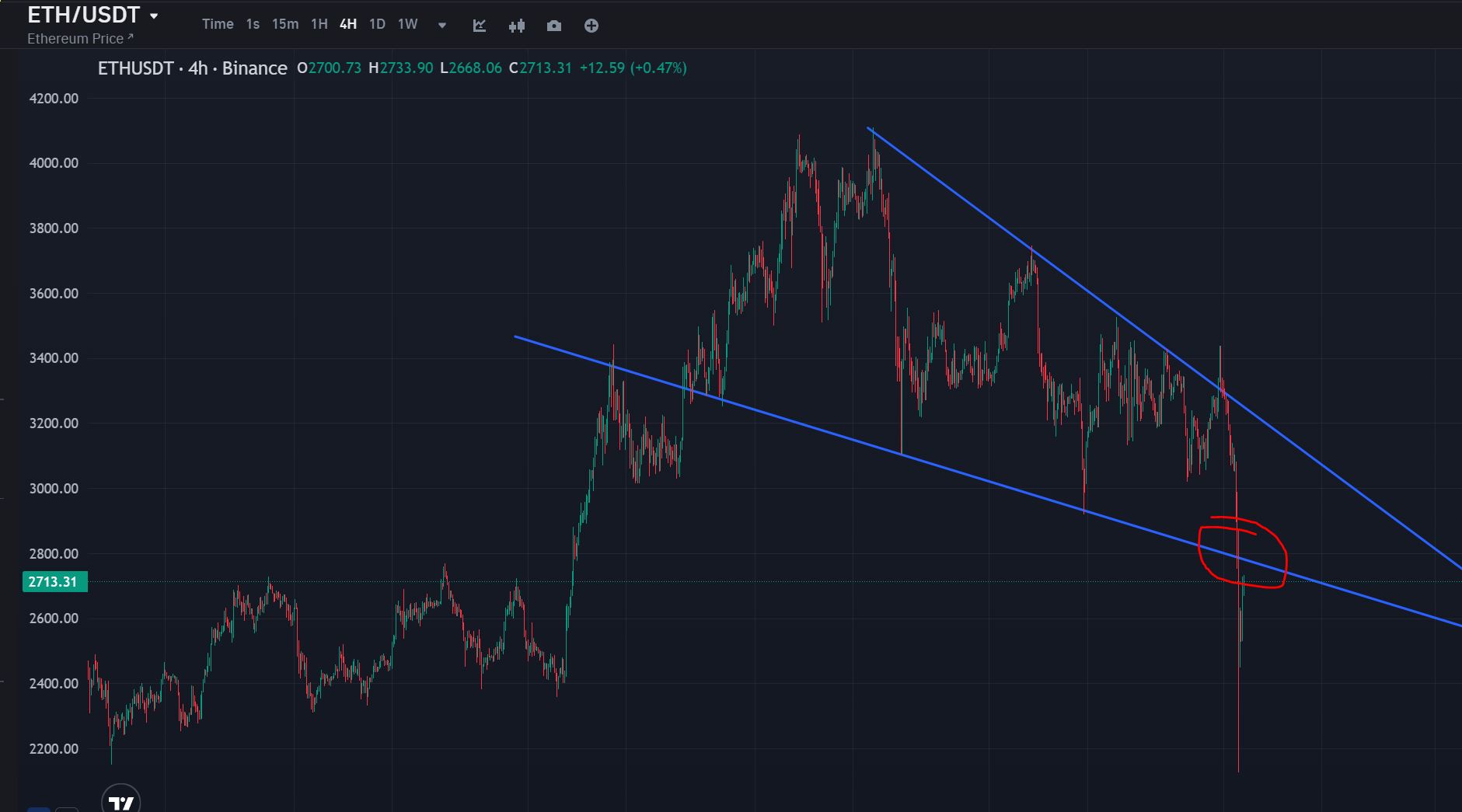Click the ETHUSDT · 4h · Binance legend title

(193, 68)
